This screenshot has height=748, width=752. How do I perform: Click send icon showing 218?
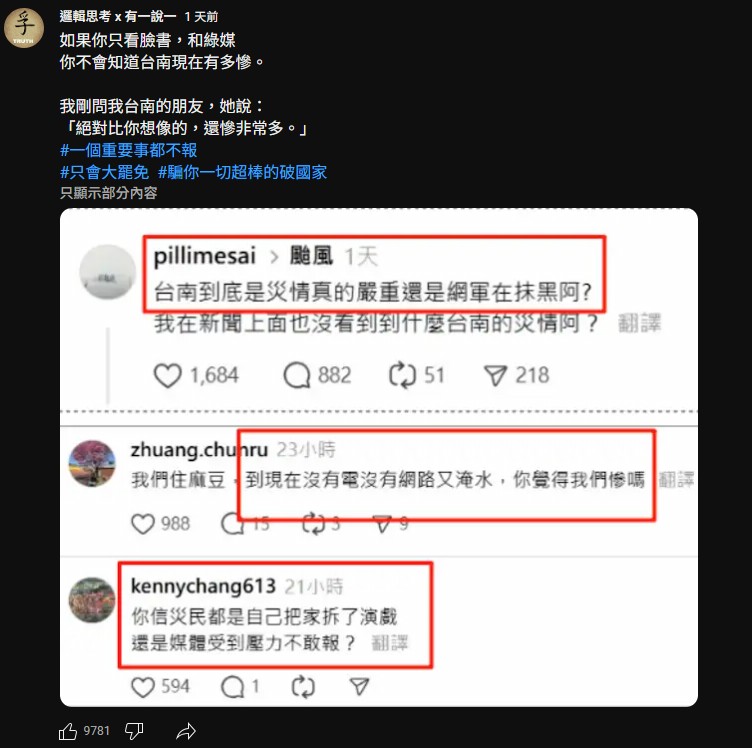[x=495, y=375]
